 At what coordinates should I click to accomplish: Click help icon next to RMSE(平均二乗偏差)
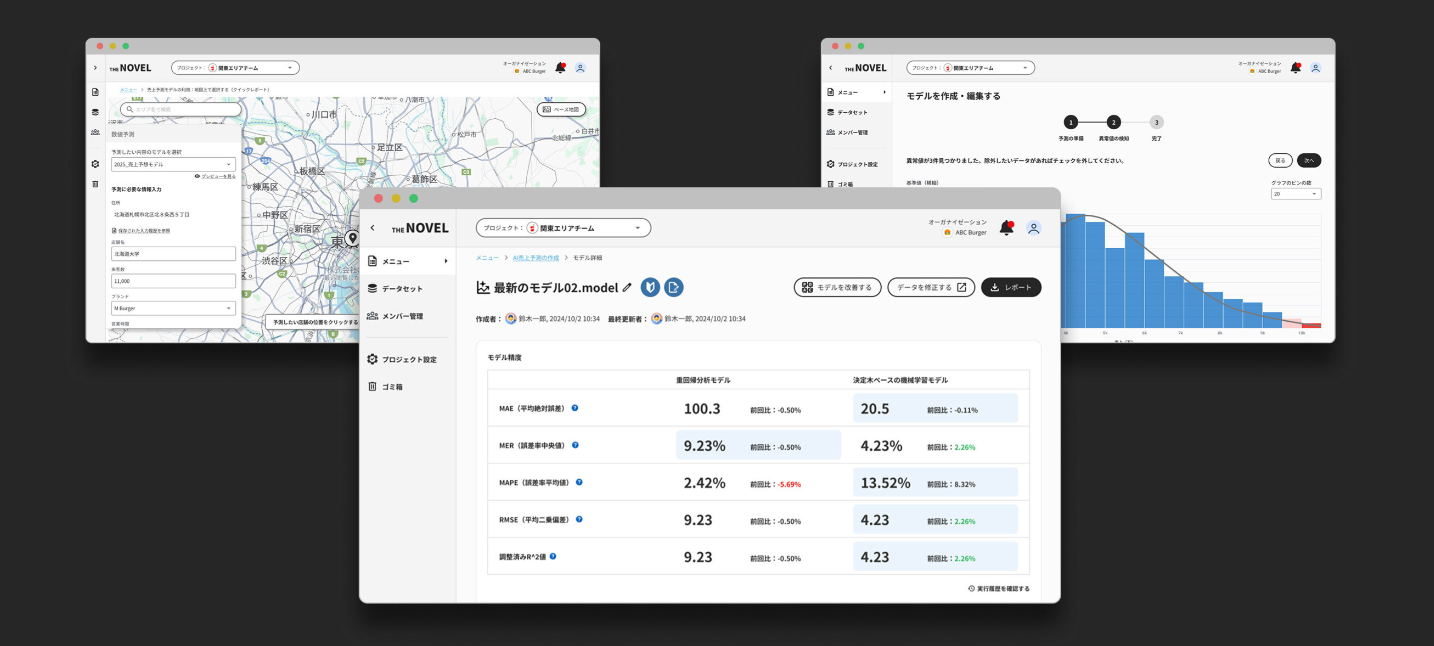[579, 519]
